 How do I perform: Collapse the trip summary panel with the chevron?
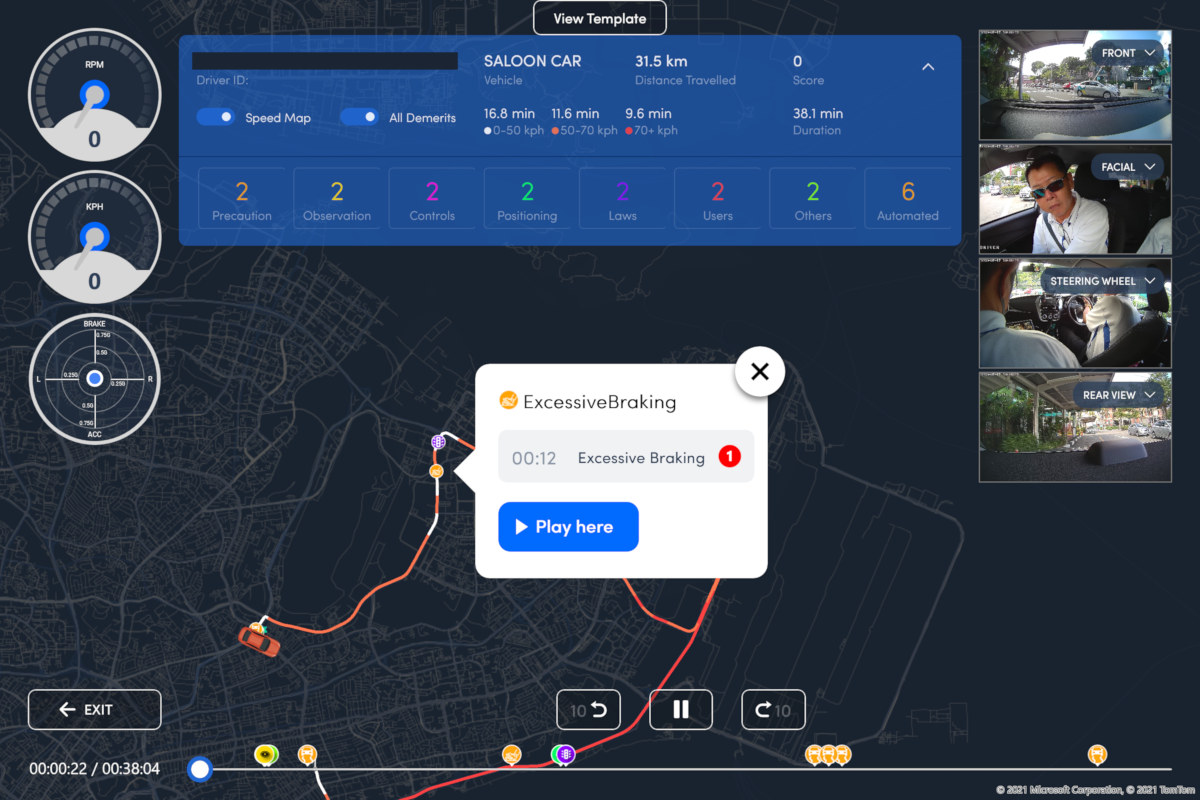[928, 67]
